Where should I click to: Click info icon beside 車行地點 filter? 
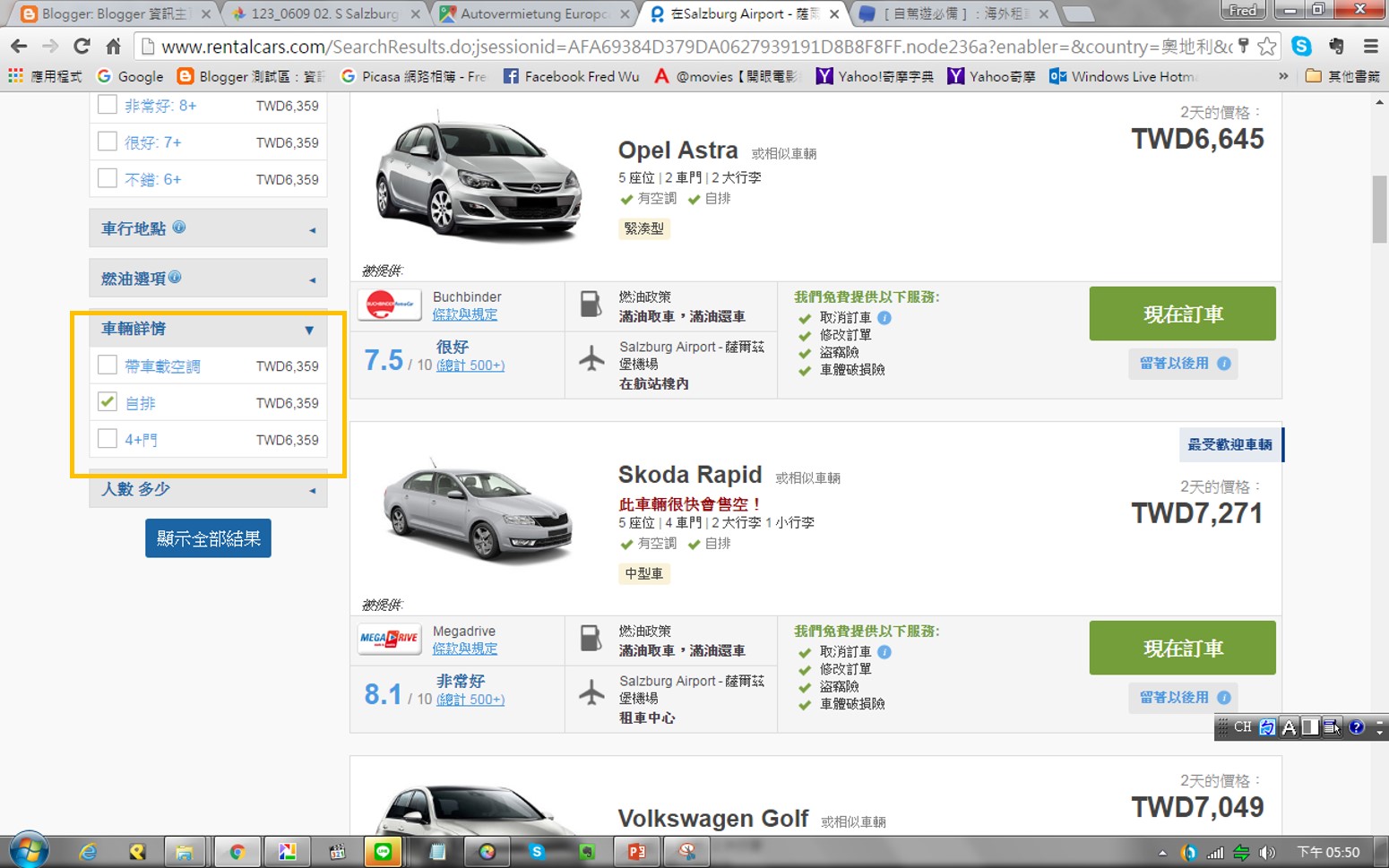pos(179,228)
